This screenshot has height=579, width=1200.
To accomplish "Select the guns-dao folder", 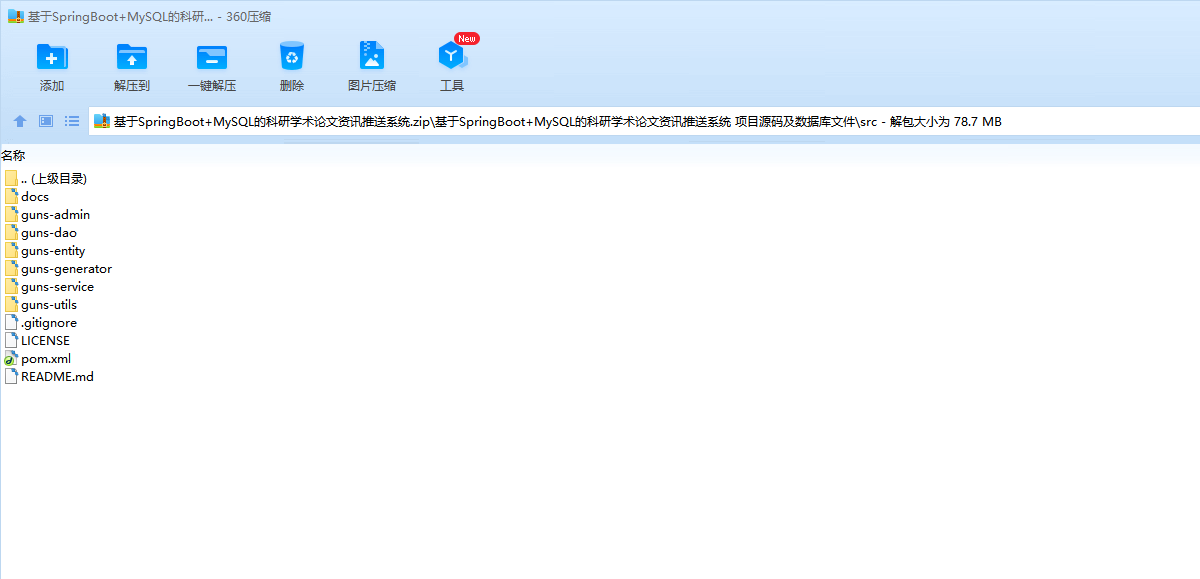I will coord(40,232).
